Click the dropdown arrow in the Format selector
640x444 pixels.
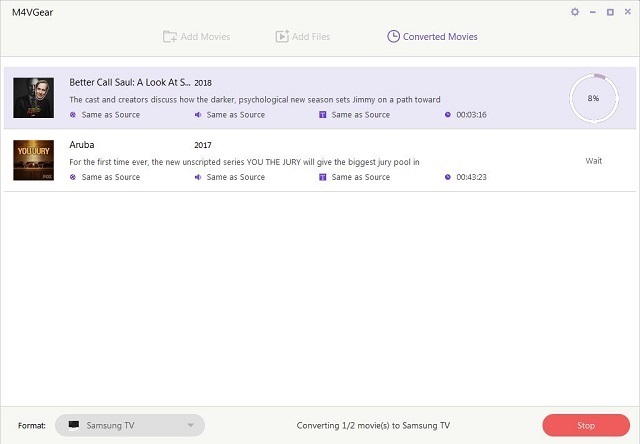(x=190, y=425)
